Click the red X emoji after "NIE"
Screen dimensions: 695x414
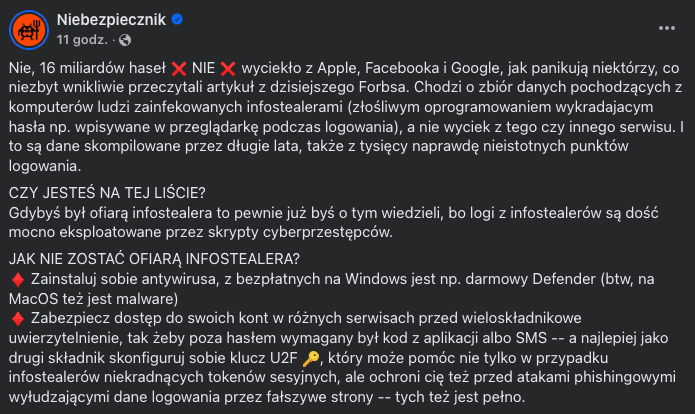(x=228, y=69)
